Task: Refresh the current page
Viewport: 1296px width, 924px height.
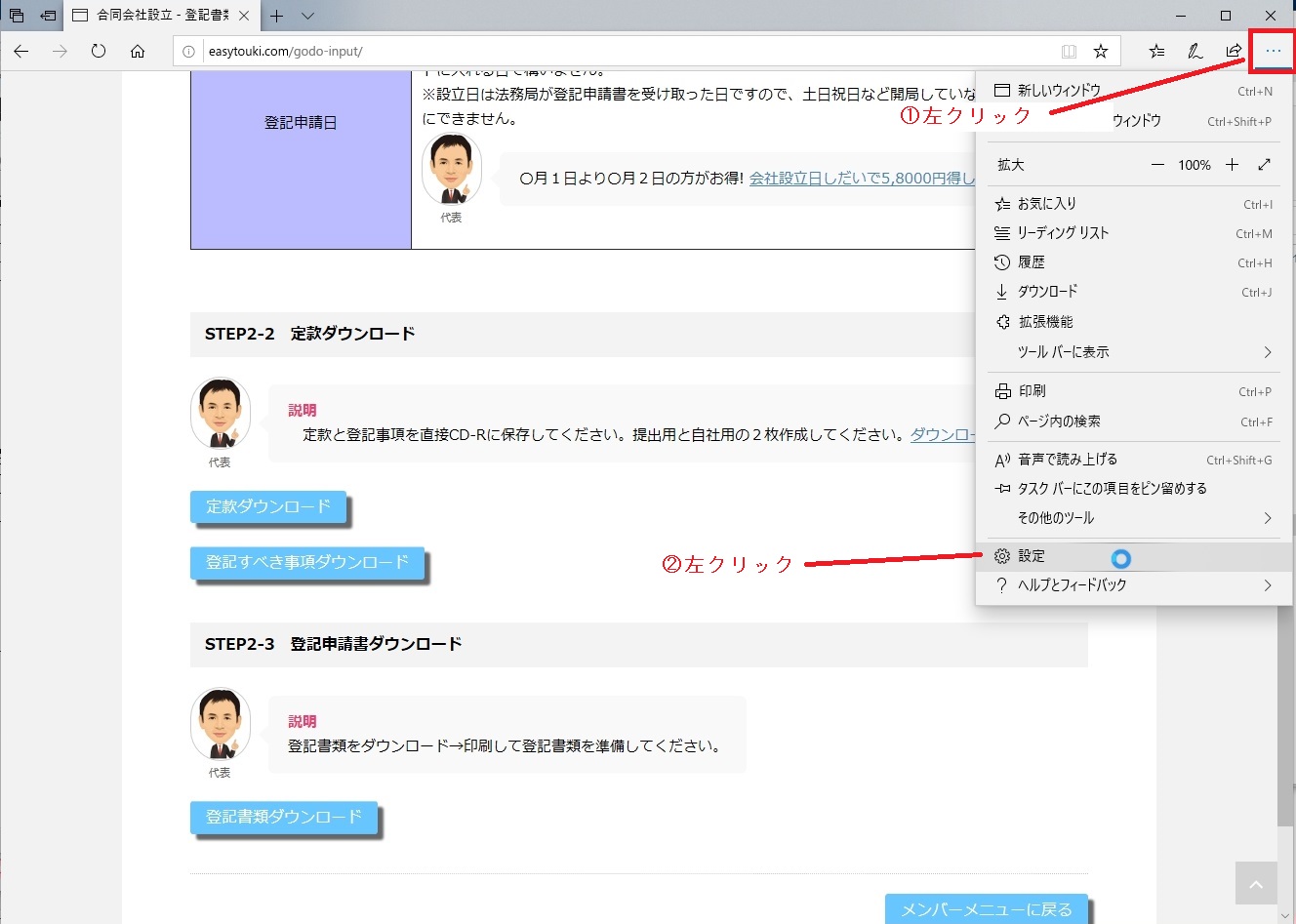Action: pyautogui.click(x=99, y=51)
